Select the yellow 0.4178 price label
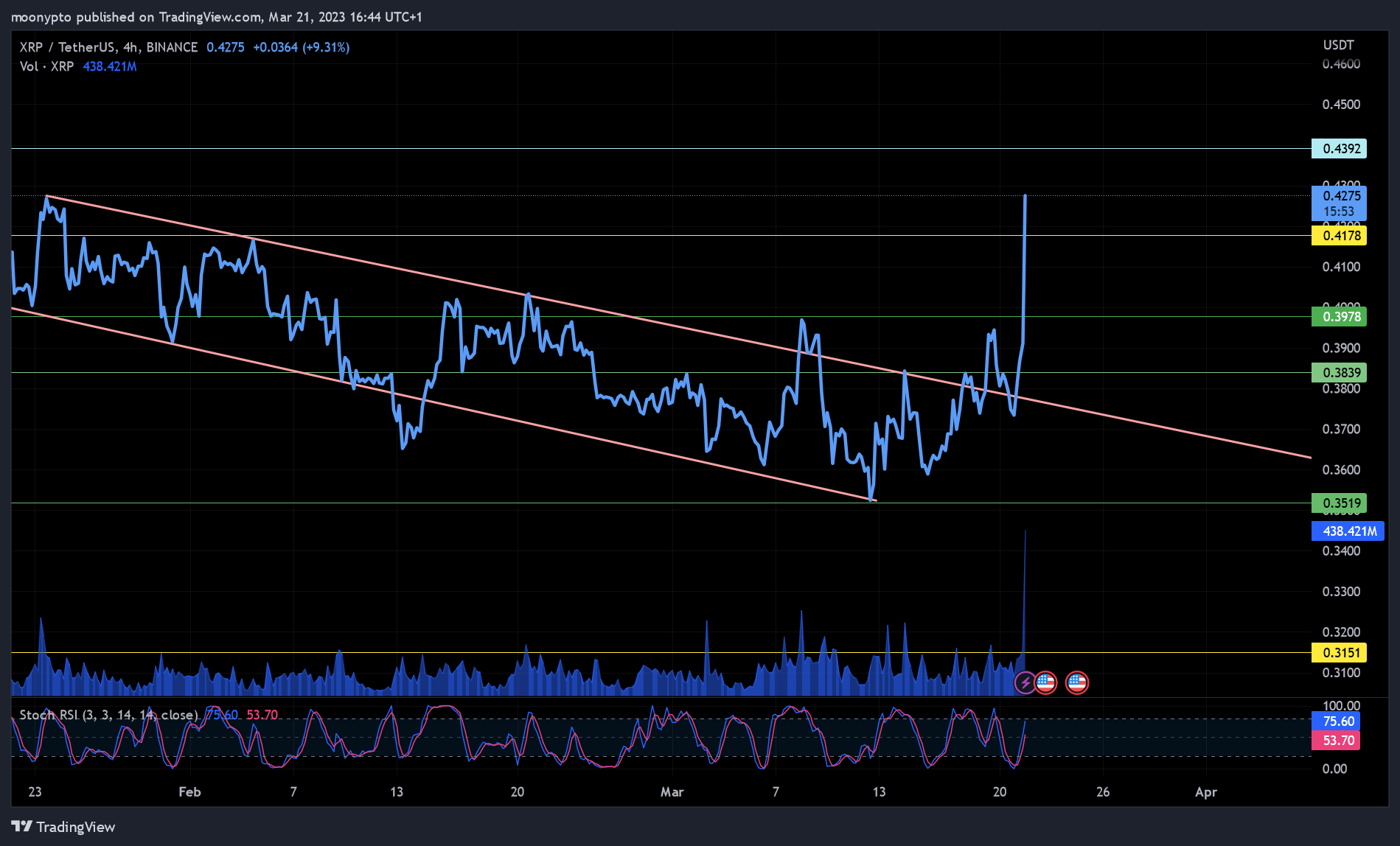The image size is (1400, 846). (1339, 236)
